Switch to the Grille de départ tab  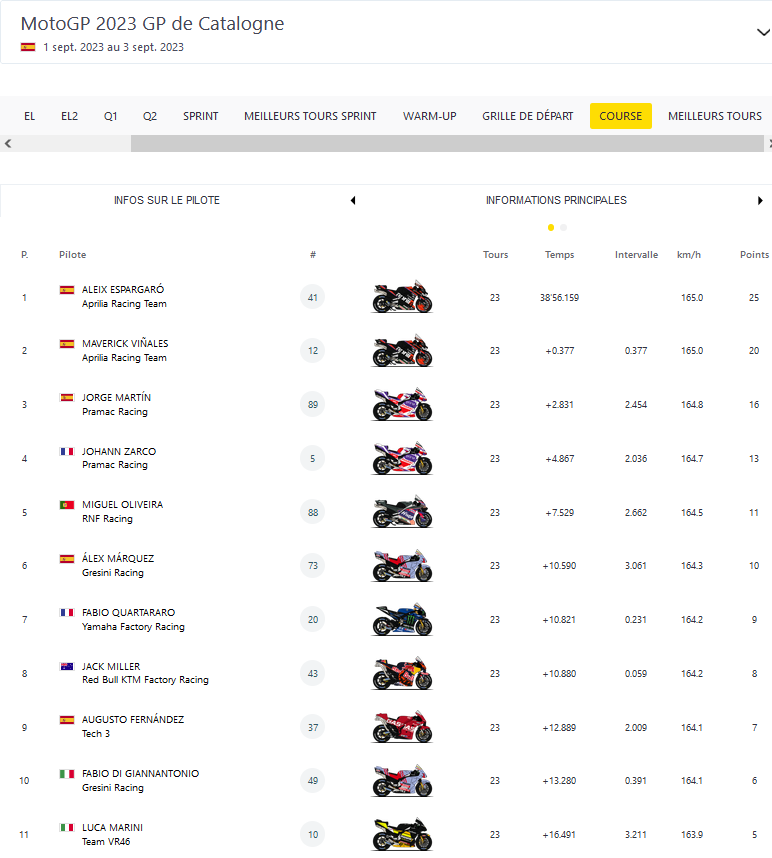click(x=527, y=116)
